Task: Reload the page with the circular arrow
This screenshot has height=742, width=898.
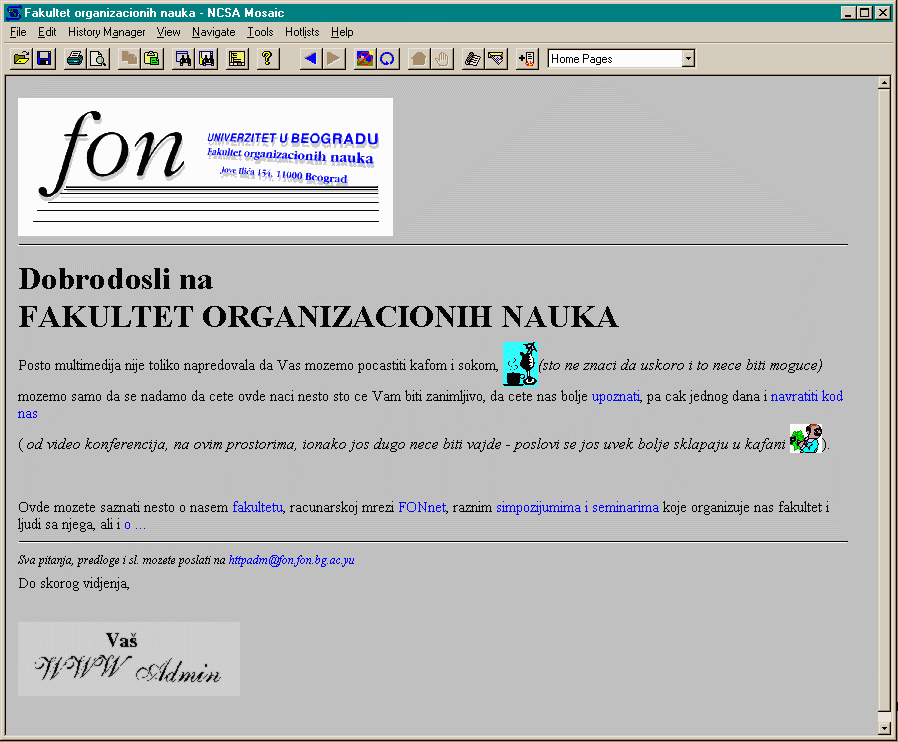Action: coord(388,58)
